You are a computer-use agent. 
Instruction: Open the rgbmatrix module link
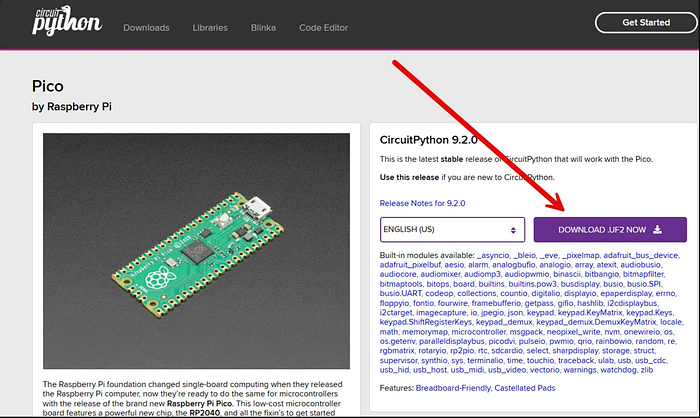coord(397,351)
